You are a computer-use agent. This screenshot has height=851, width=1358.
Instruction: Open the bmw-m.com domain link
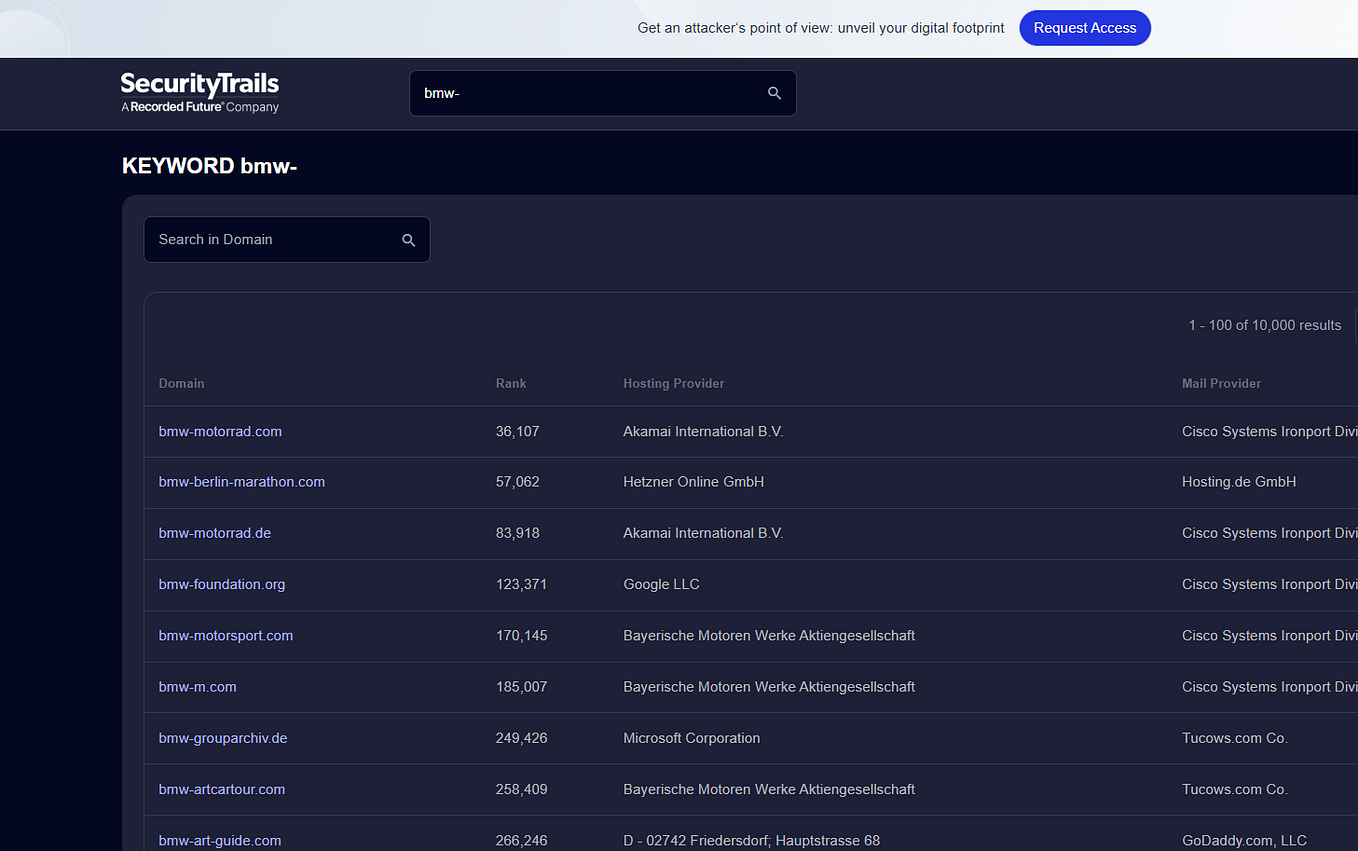click(x=197, y=687)
